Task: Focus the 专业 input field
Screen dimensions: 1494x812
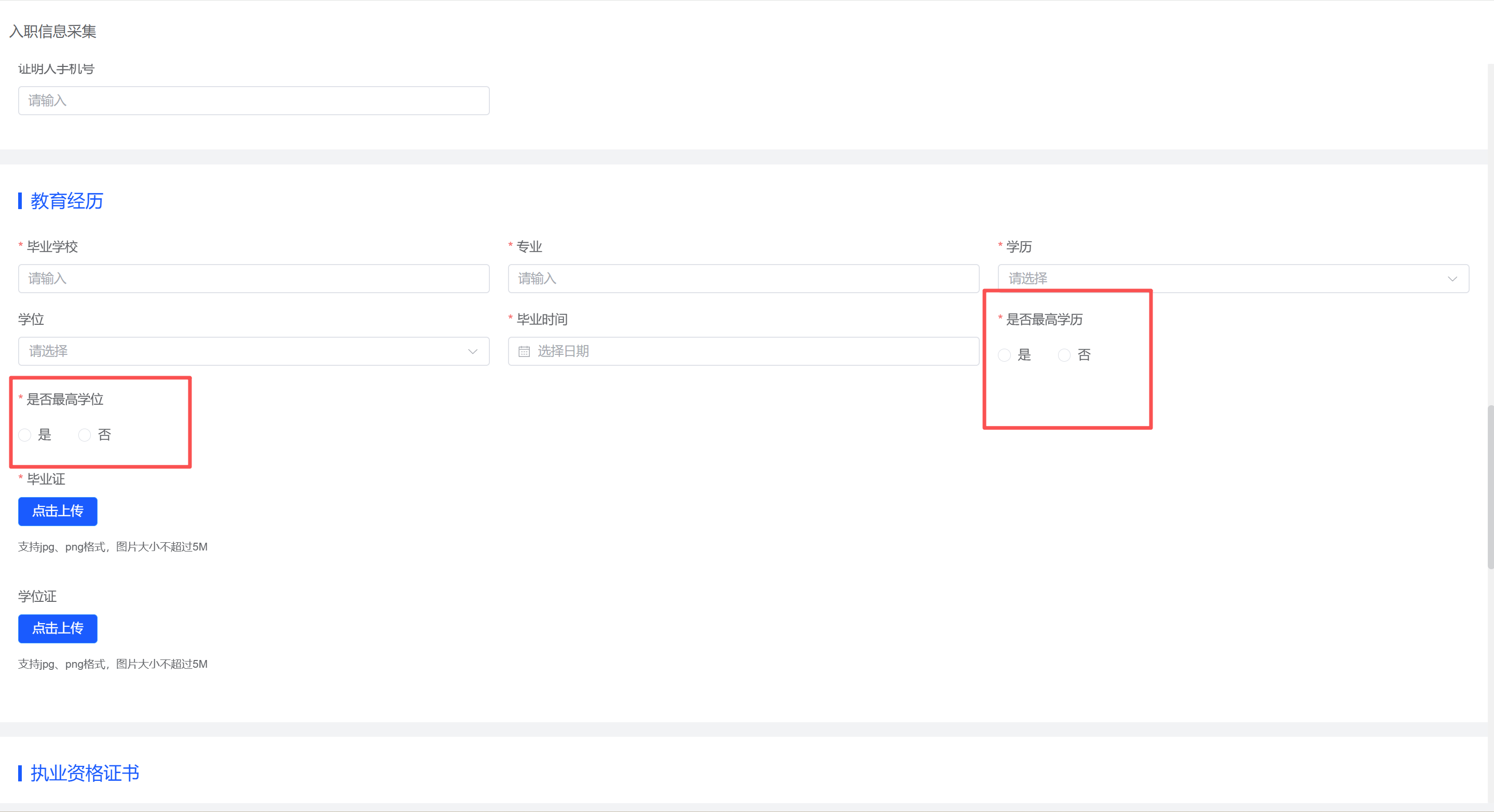Action: (x=743, y=279)
